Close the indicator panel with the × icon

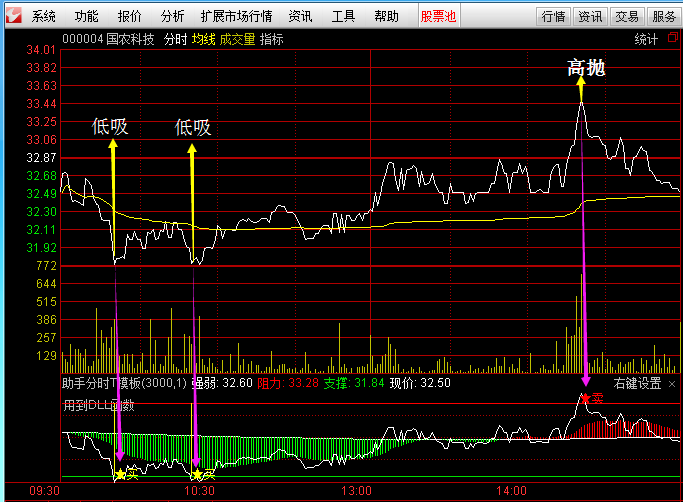pyautogui.click(x=672, y=383)
